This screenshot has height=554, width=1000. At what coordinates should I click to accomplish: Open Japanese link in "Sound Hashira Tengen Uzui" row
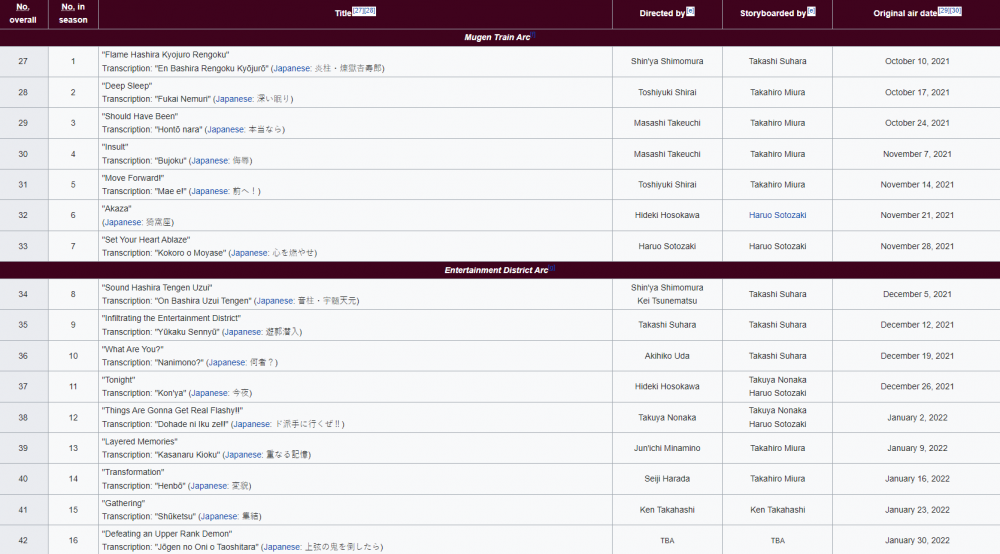276,301
